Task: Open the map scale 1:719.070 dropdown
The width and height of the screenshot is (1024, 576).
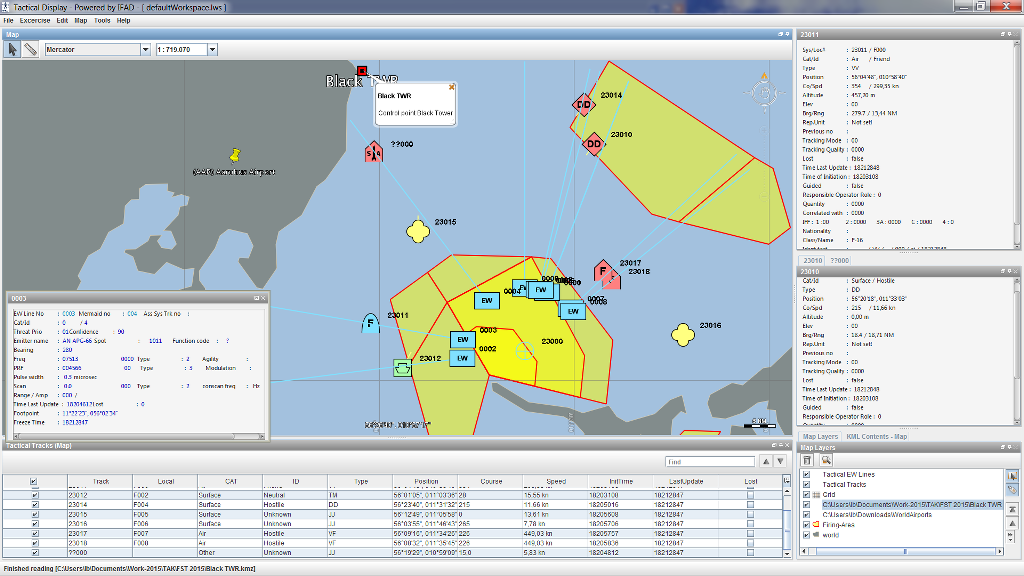Action: (214, 49)
